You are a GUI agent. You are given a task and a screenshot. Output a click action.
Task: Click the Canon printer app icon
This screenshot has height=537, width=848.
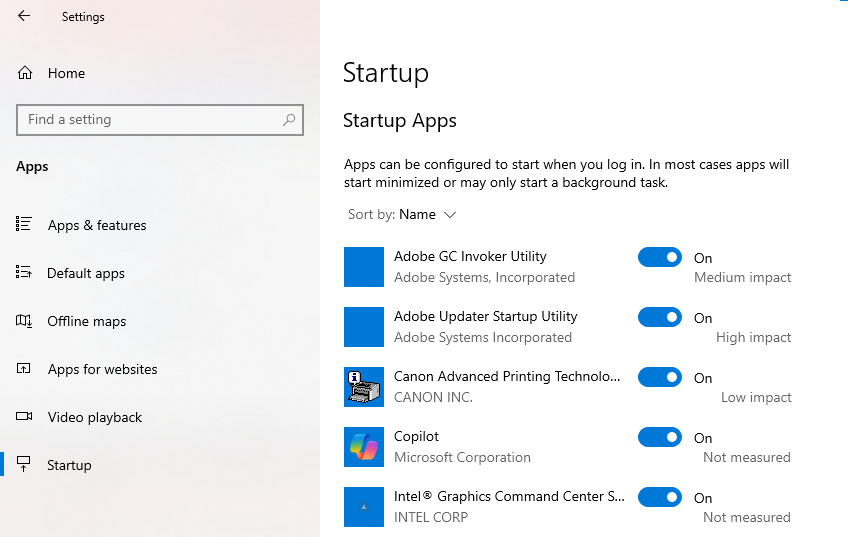[x=364, y=387]
